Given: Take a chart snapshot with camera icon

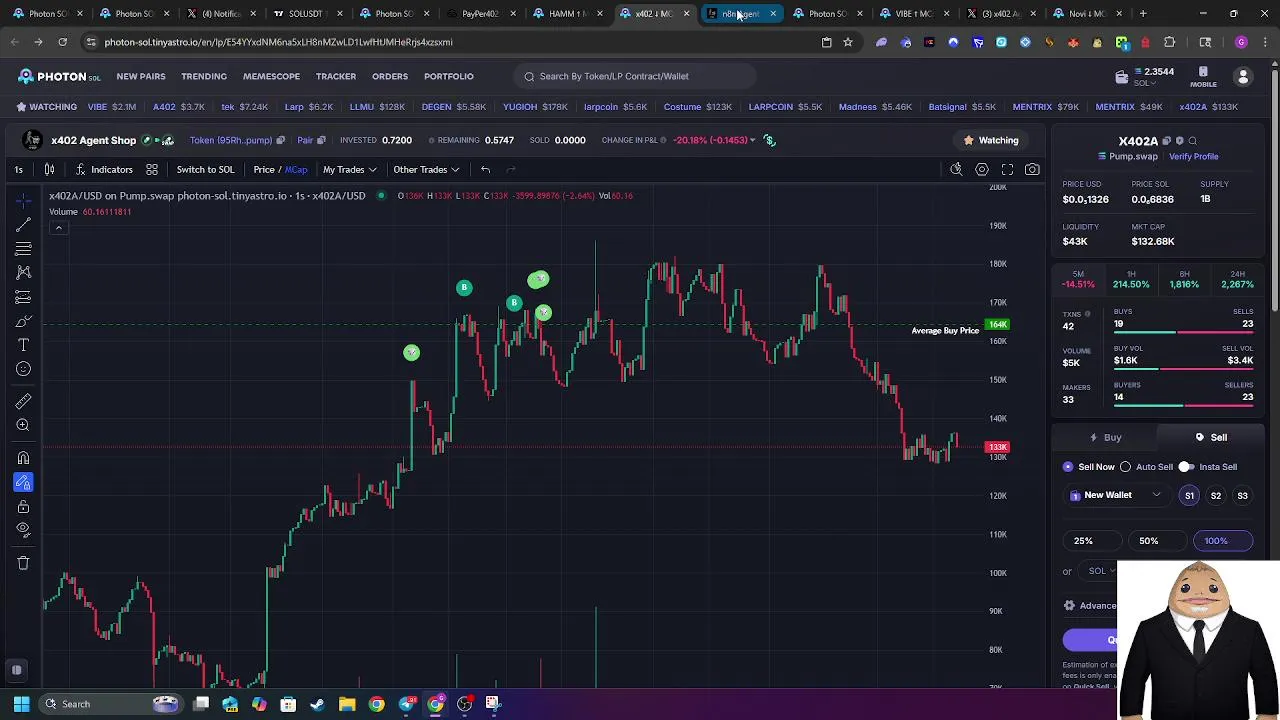Looking at the screenshot, I should [x=1032, y=169].
